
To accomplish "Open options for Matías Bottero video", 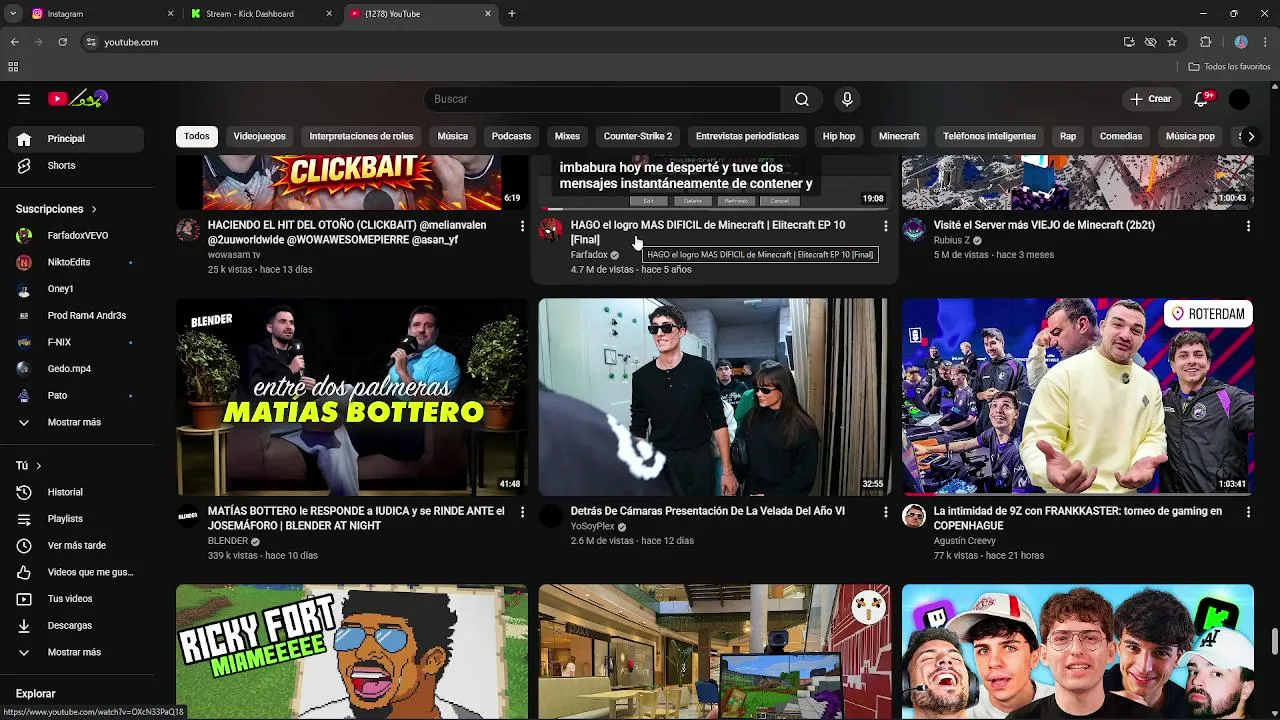I will pos(522,512).
